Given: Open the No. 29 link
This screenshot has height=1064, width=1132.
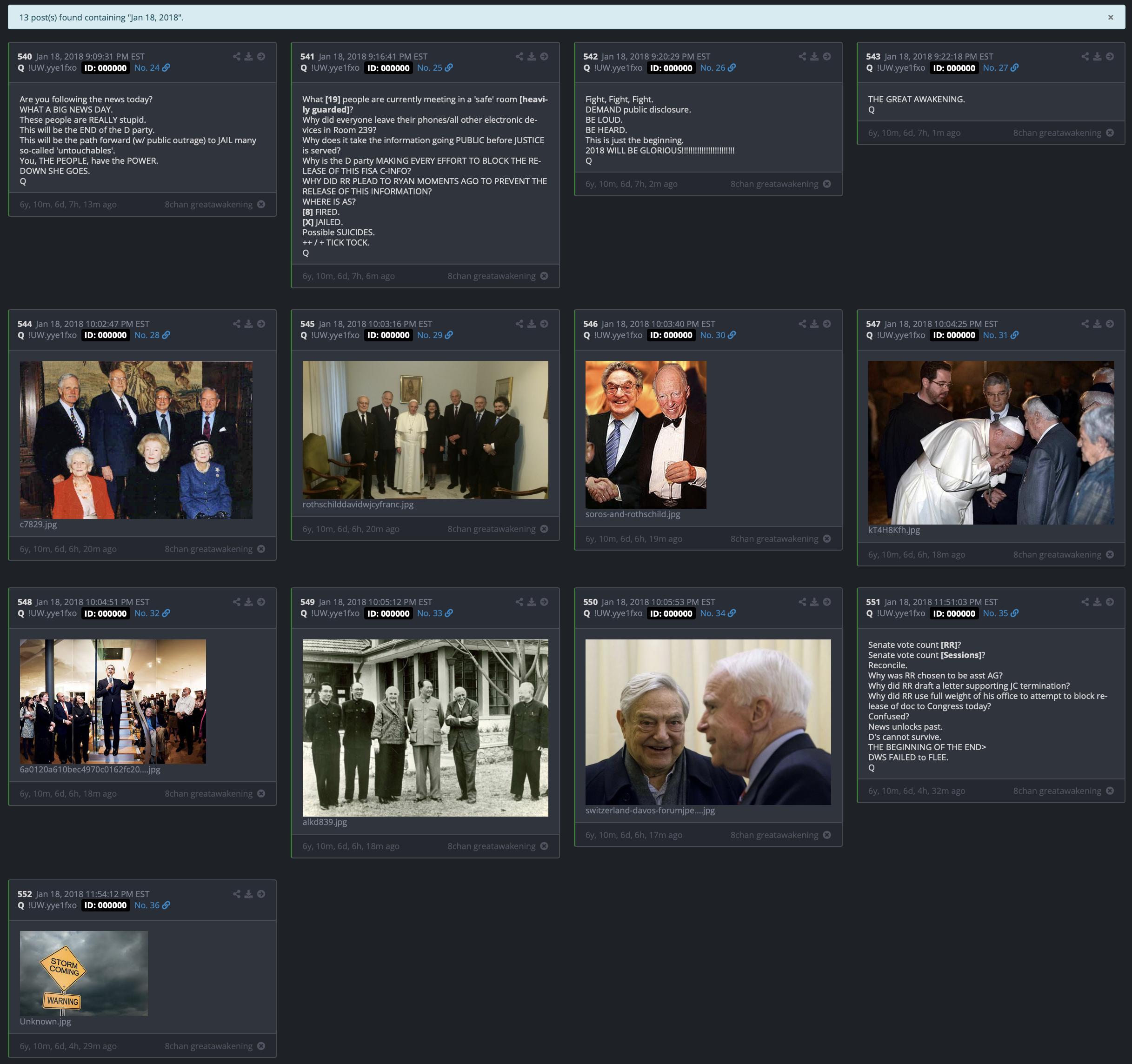Looking at the screenshot, I should 435,335.
